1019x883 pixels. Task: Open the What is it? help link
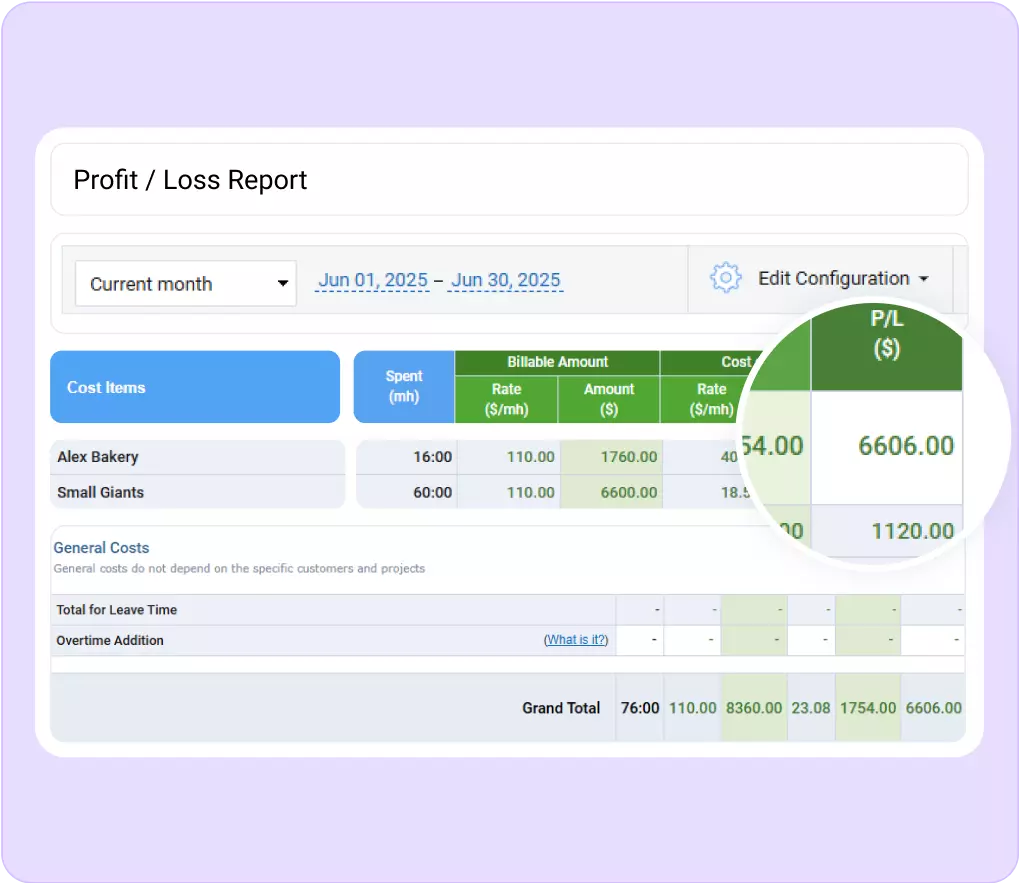(x=576, y=640)
